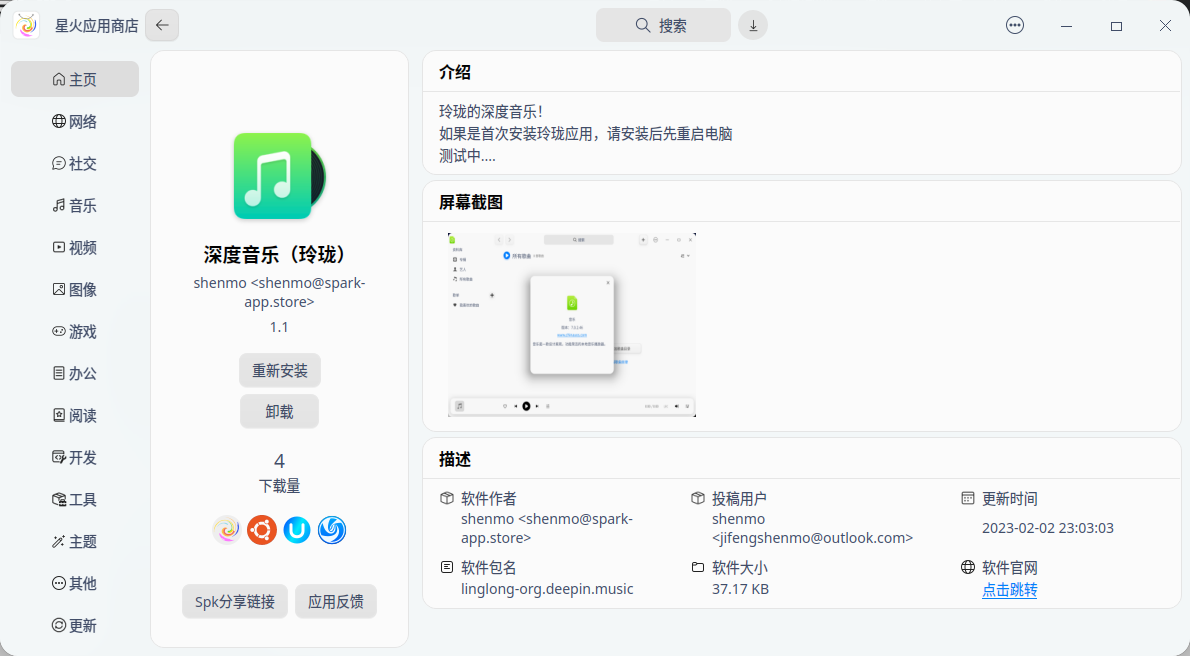Open the 音乐 category
The width and height of the screenshot is (1190, 656).
74,205
